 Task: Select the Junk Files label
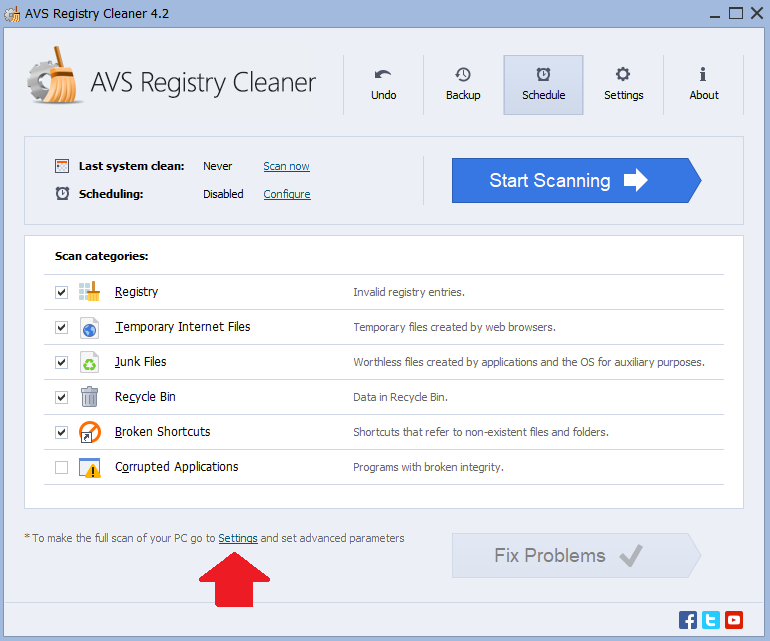[140, 362]
